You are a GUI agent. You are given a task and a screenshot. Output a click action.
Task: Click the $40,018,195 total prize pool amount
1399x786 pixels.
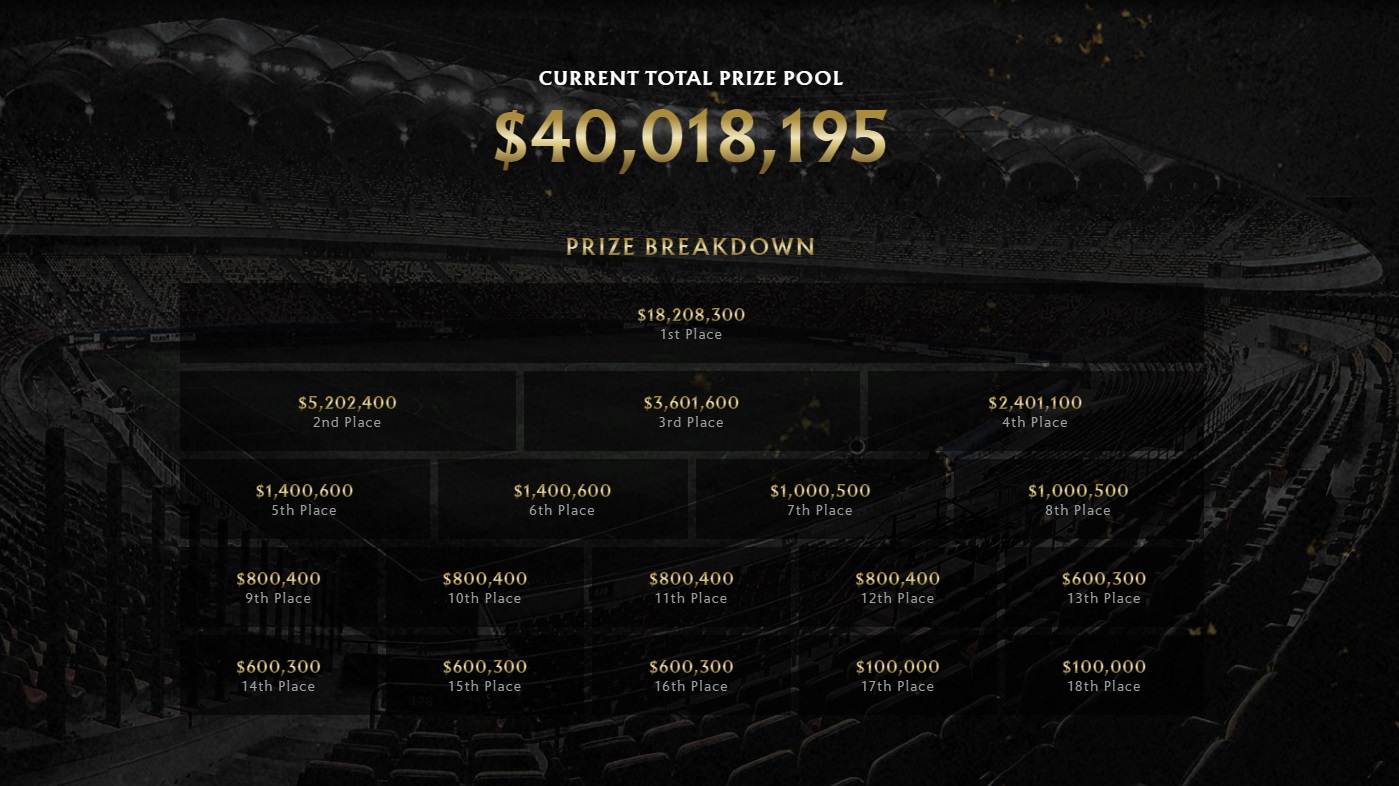pyautogui.click(x=690, y=137)
